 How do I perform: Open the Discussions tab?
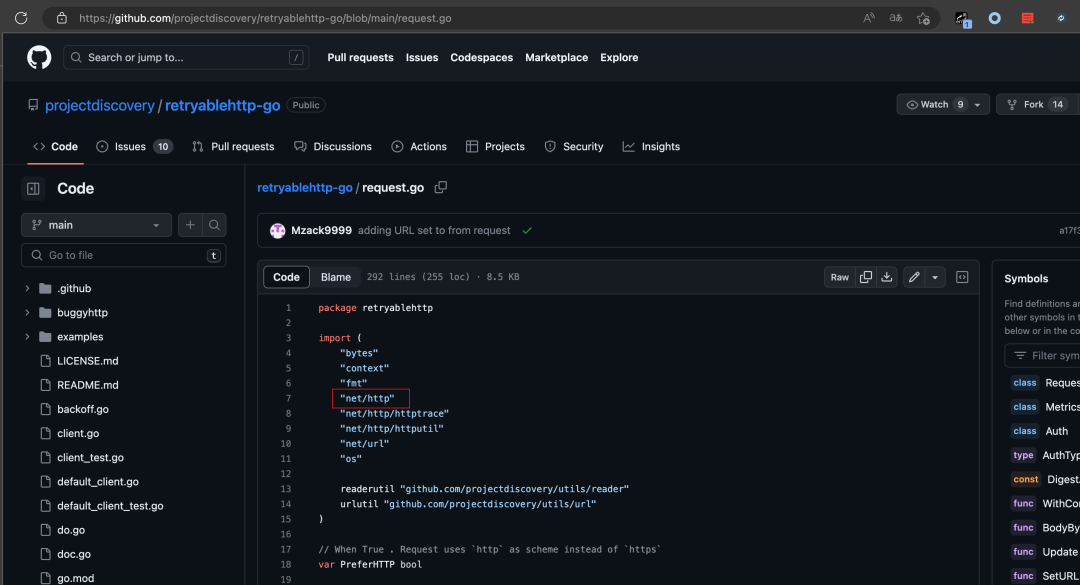click(333, 147)
